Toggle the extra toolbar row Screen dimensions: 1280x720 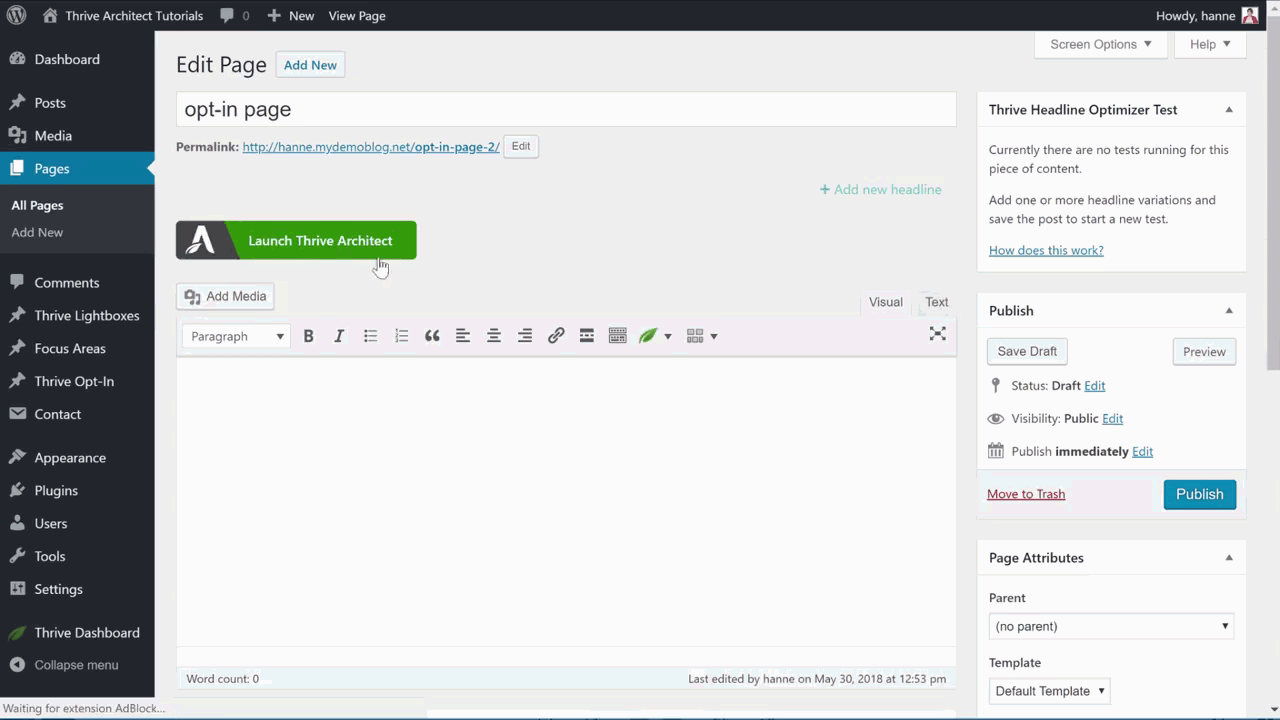click(618, 336)
